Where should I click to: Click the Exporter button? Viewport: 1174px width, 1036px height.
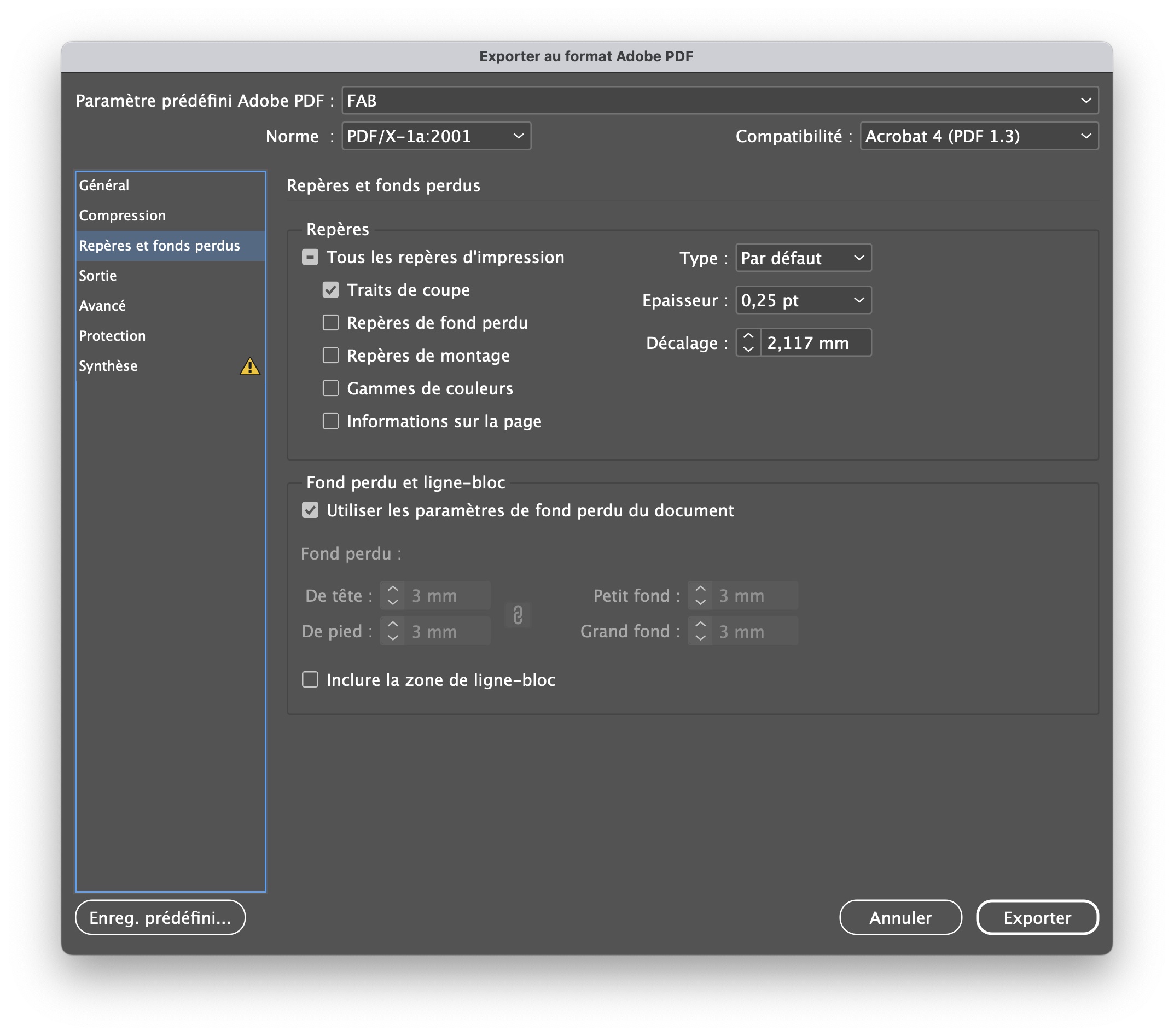(1037, 918)
